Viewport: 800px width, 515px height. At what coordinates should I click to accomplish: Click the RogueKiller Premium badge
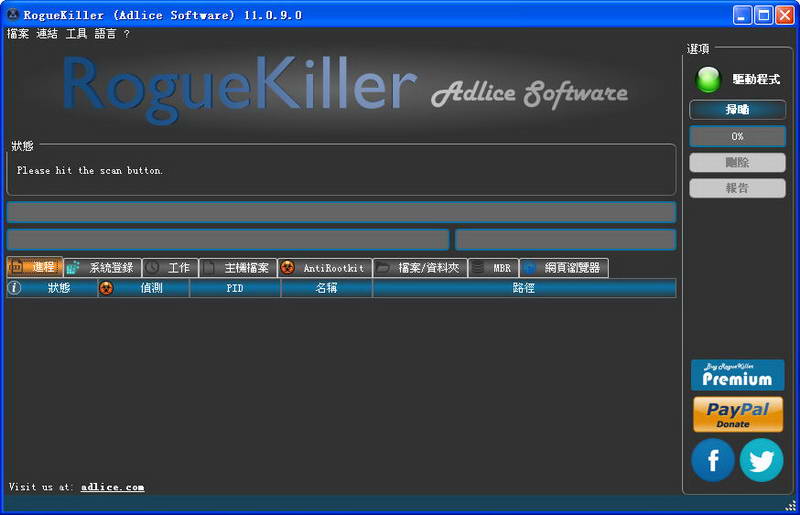click(x=737, y=375)
